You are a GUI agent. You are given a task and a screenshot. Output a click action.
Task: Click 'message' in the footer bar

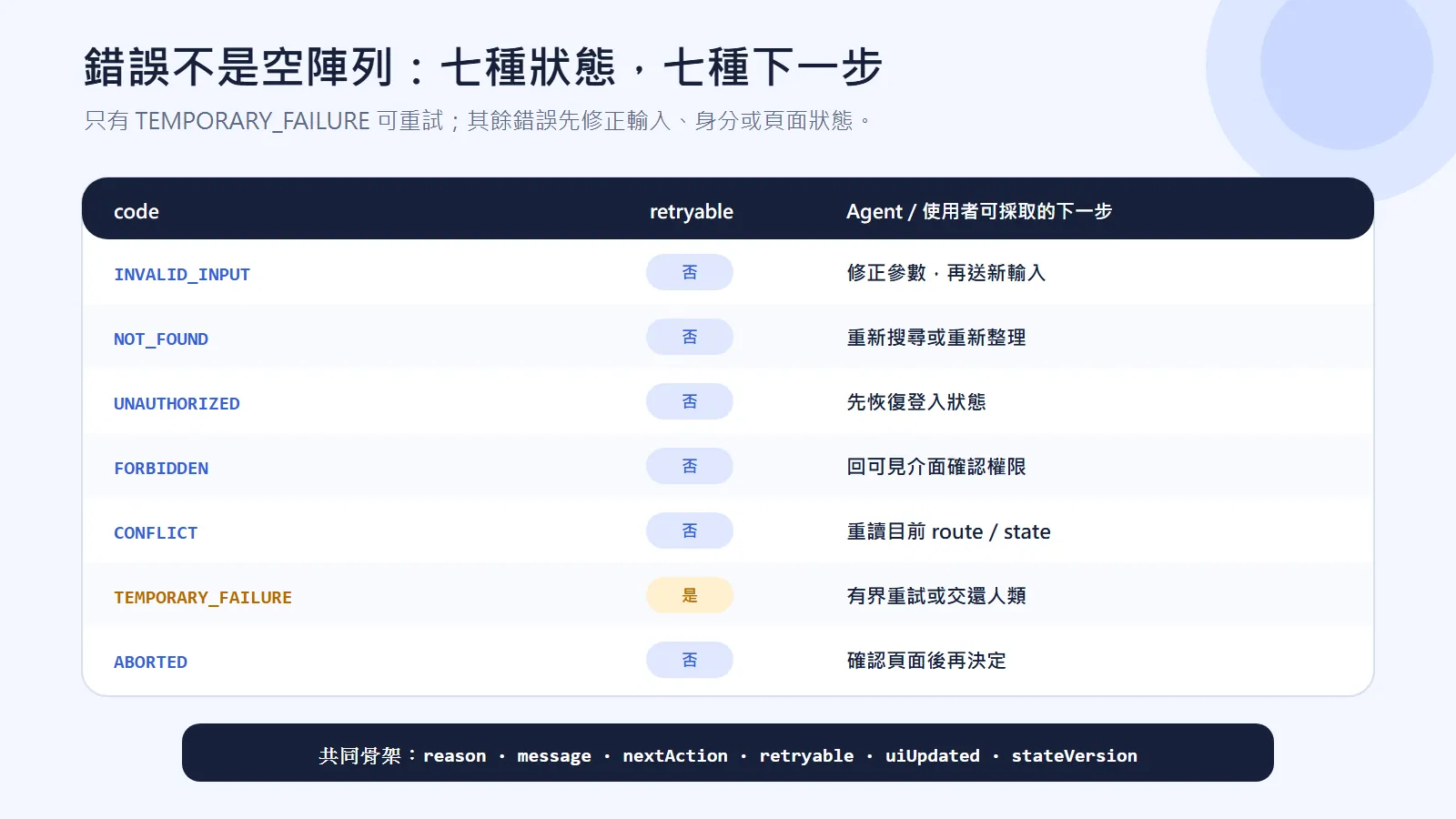554,756
